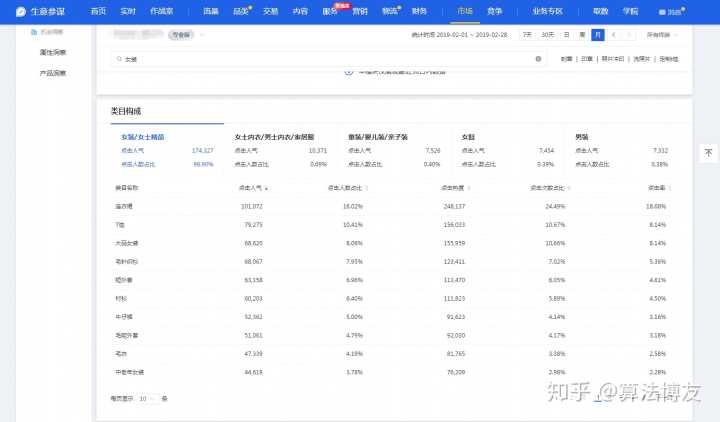
Task: Click the search magnifier icon
Action: tap(119, 59)
